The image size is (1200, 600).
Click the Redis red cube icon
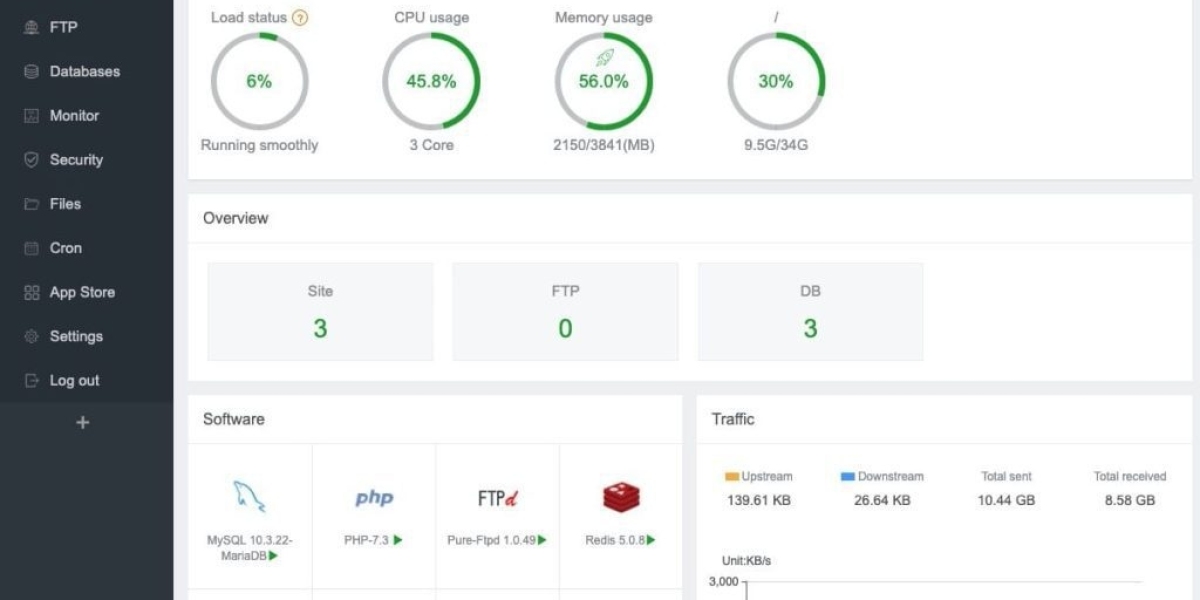click(x=621, y=497)
